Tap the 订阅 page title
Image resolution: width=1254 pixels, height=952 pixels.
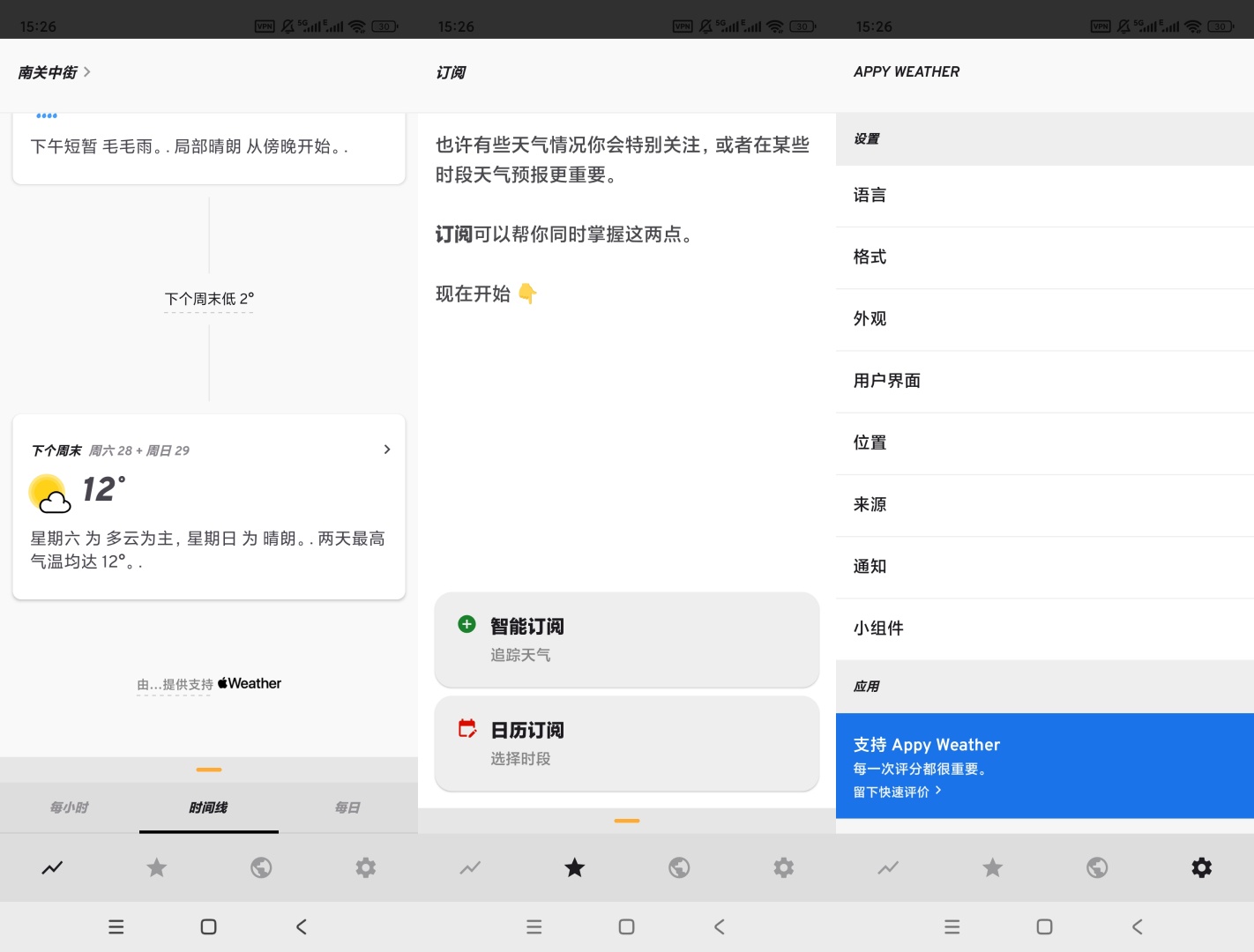pyautogui.click(x=451, y=72)
